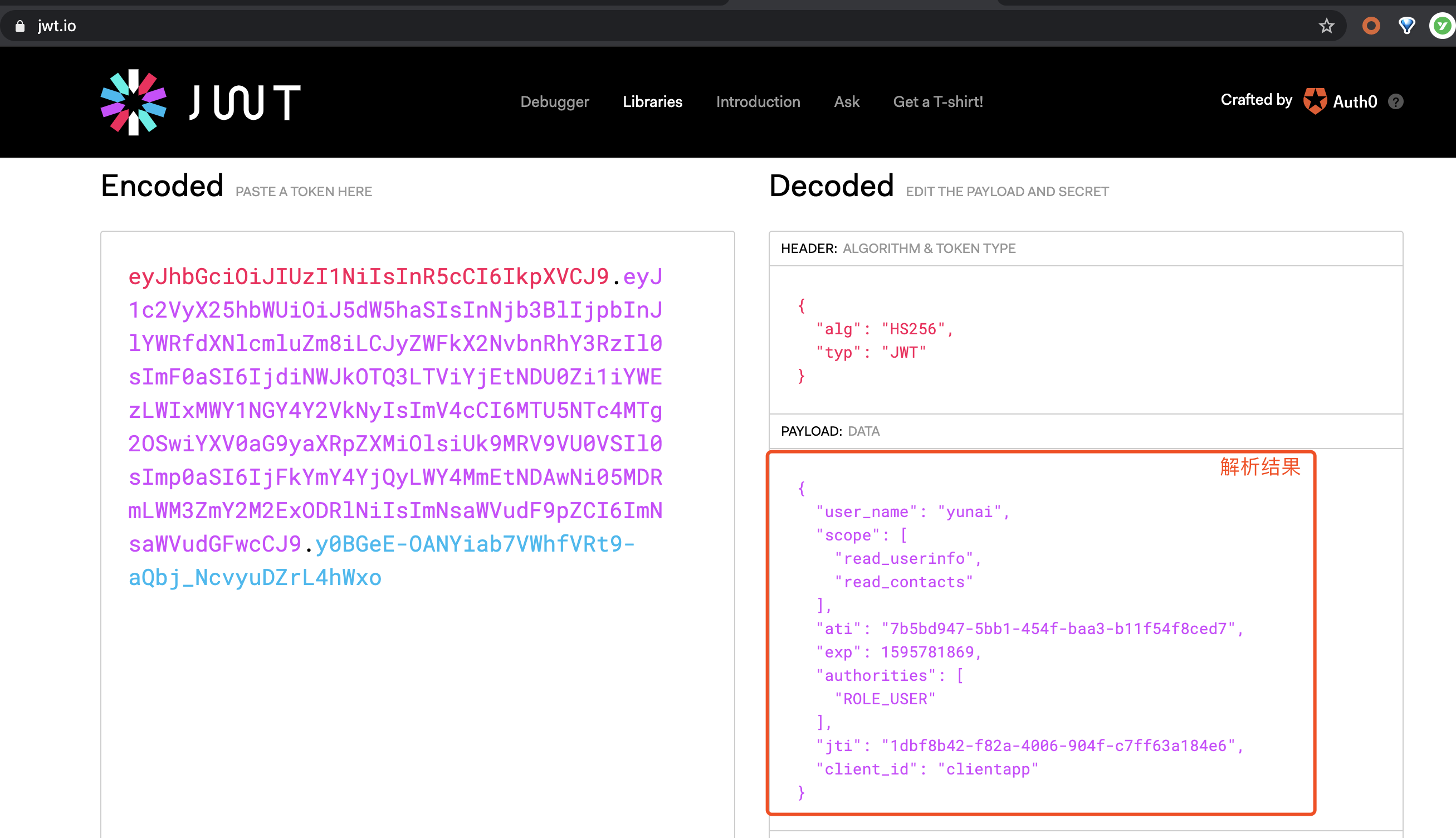Screen dimensions: 1456x838
Task: Click the lock icon in address bar
Action: pos(20,26)
